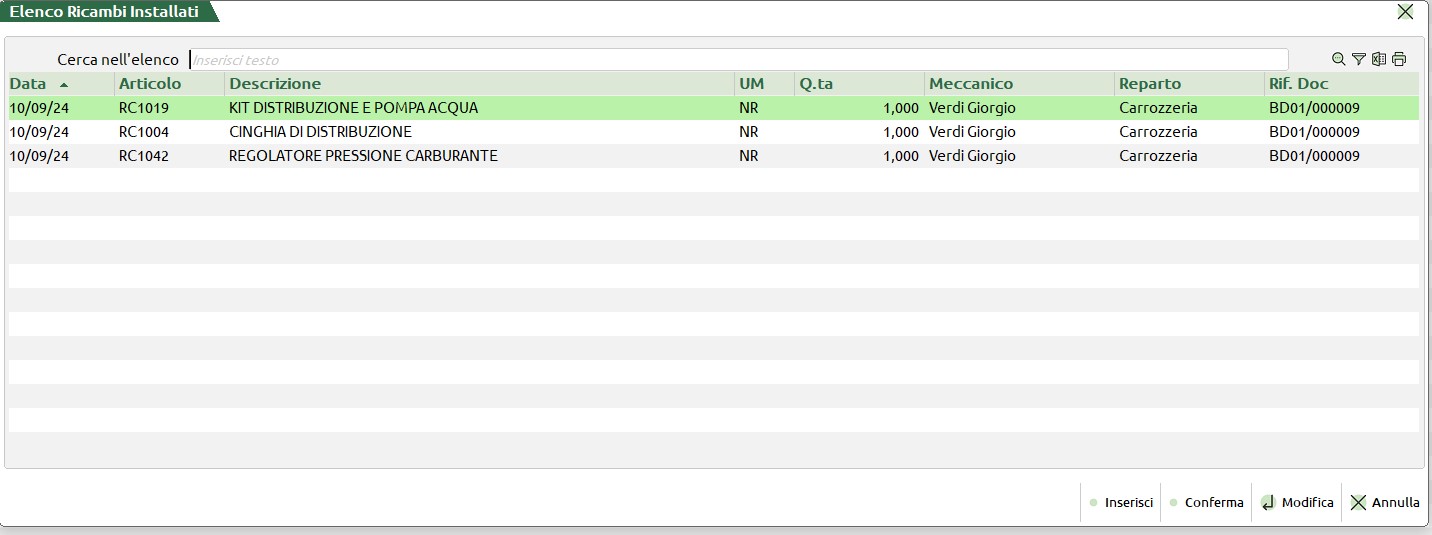The height and width of the screenshot is (535, 1432).
Task: Click the Modifica button
Action: 1297,503
